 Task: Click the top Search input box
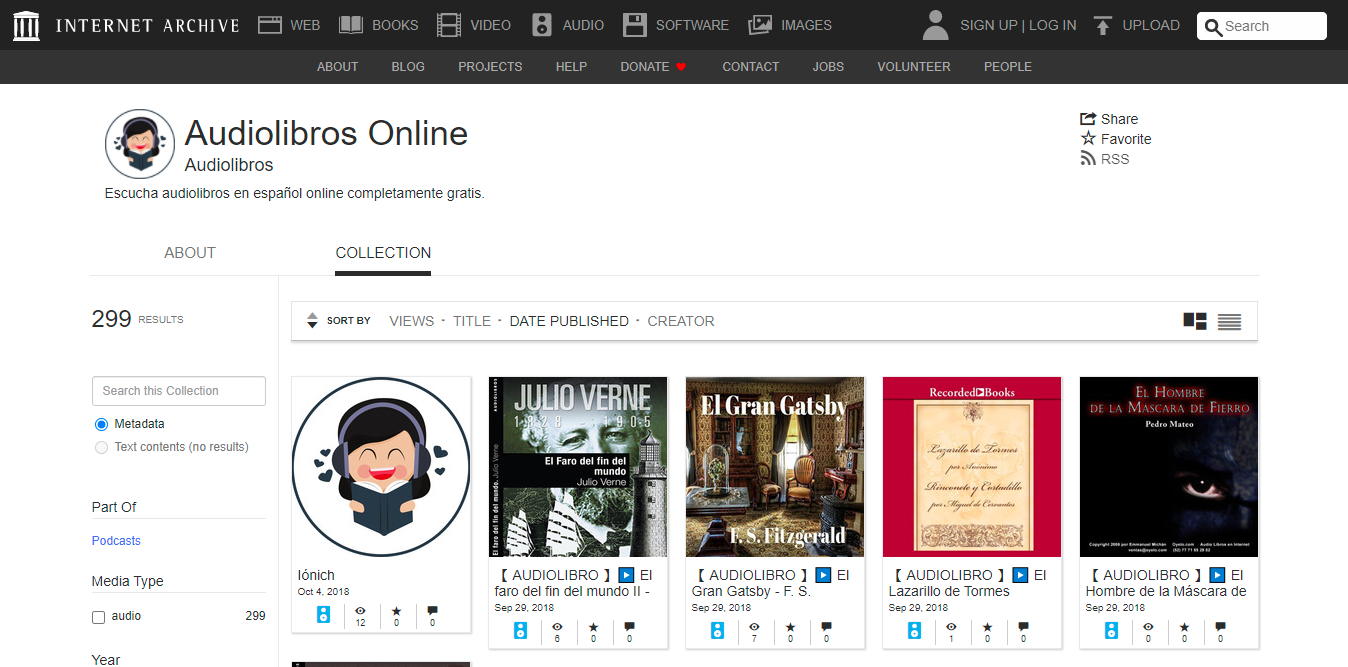[1262, 26]
